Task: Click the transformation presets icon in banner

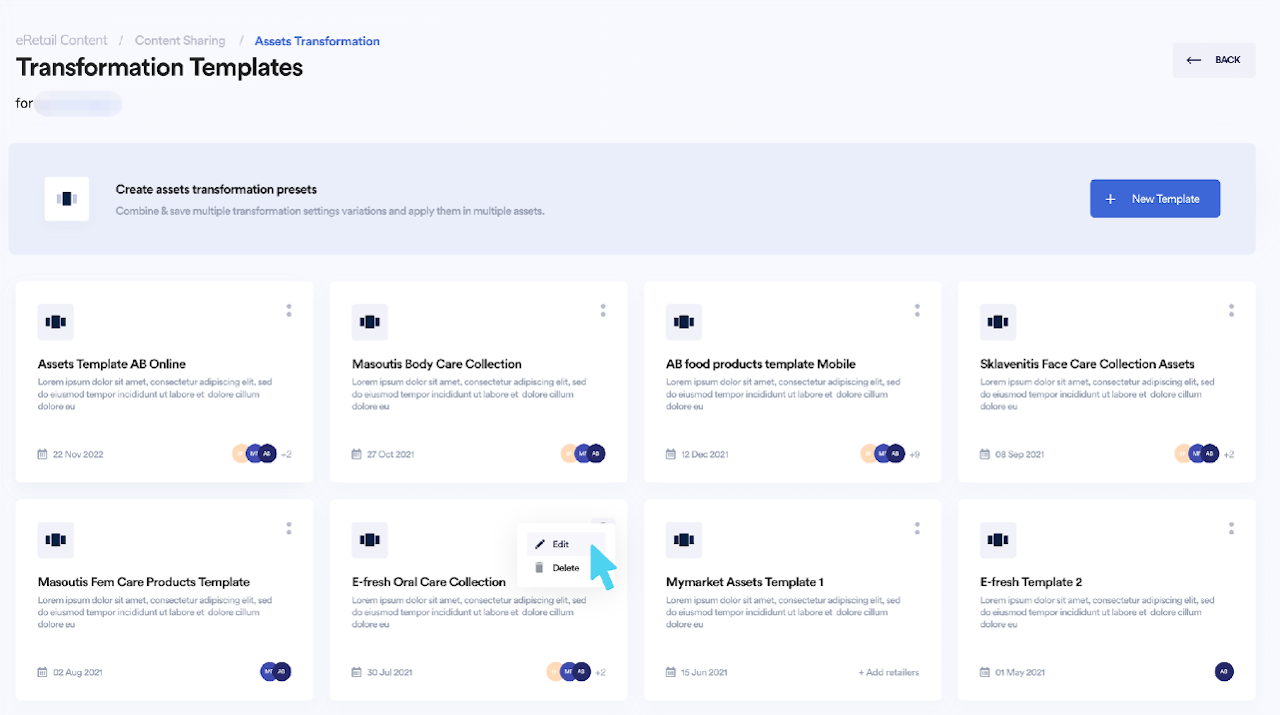Action: coord(67,199)
